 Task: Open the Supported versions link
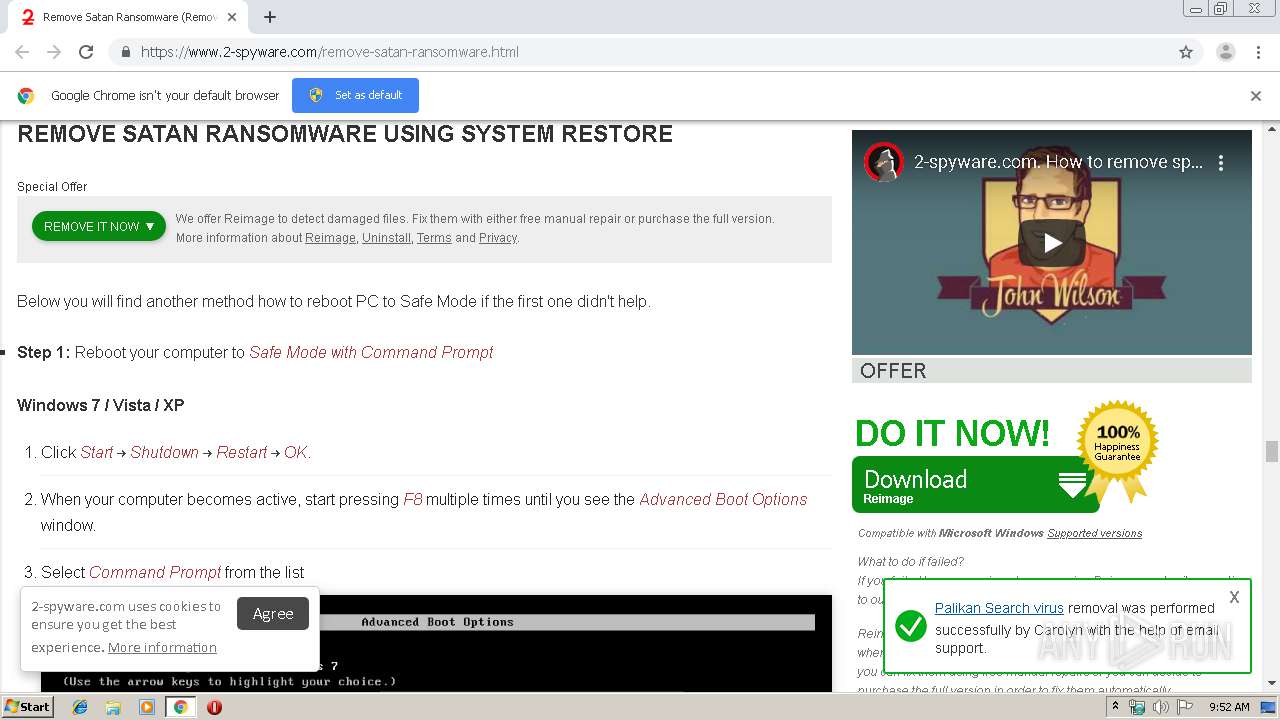click(x=1094, y=533)
